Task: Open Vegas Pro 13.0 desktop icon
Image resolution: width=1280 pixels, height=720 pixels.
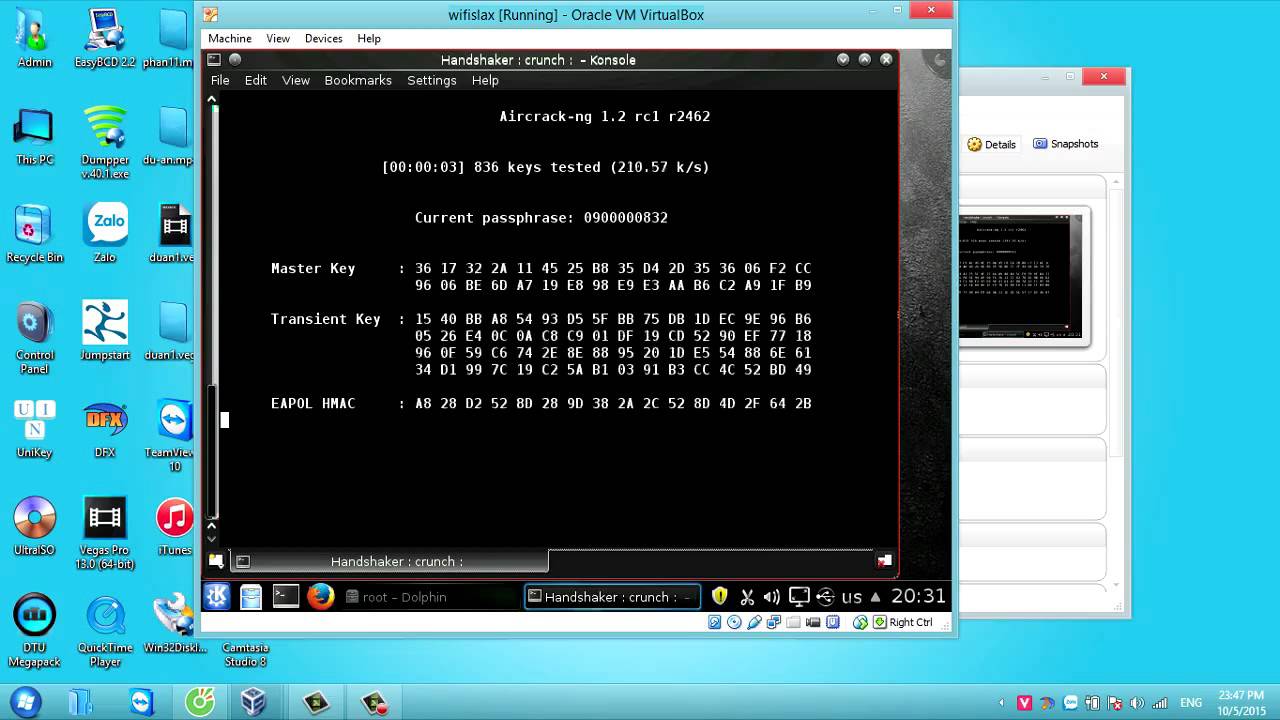Action: point(105,533)
